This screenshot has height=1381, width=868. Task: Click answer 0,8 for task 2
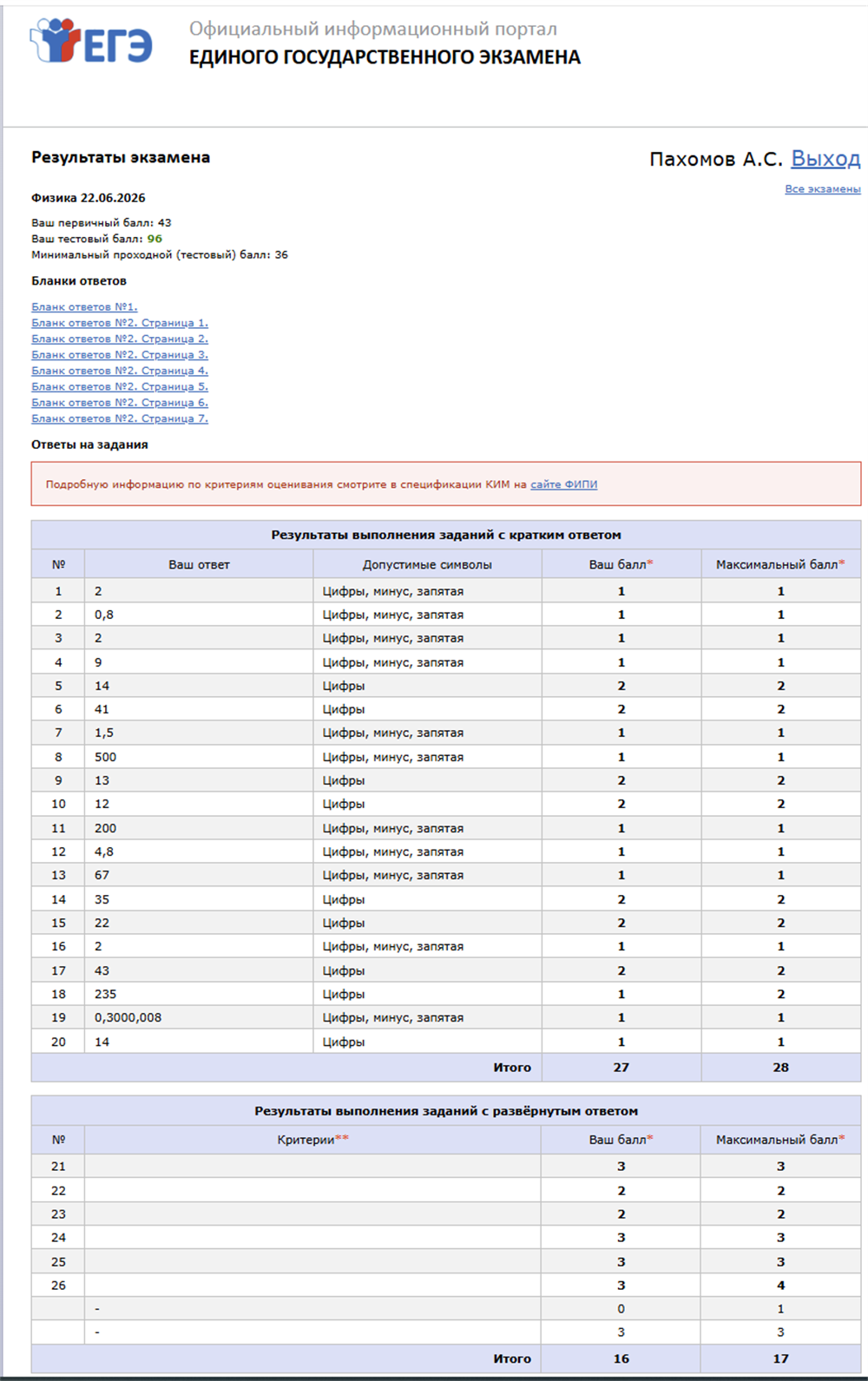(104, 615)
